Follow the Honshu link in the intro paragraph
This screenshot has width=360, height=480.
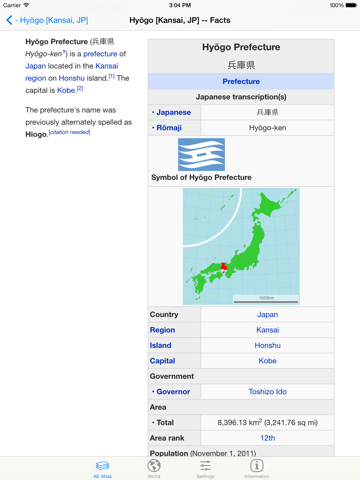pyautogui.click(x=72, y=78)
